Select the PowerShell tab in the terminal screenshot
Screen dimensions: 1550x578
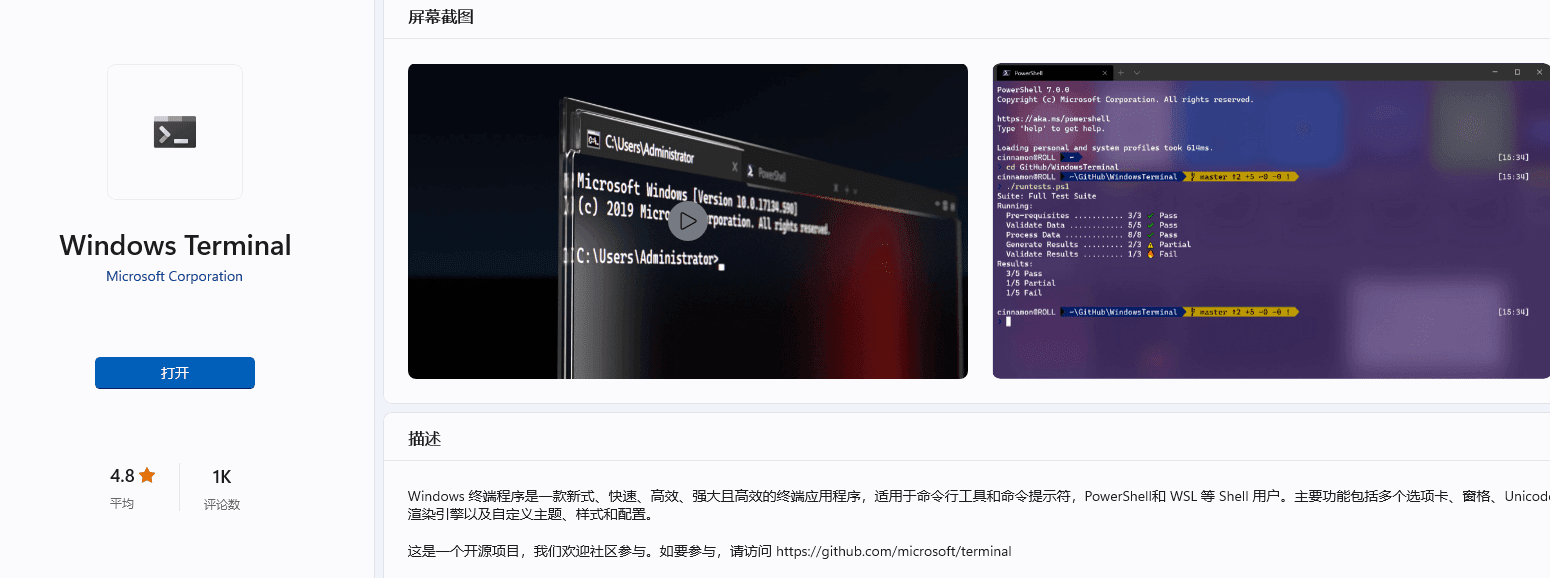tap(1030, 72)
